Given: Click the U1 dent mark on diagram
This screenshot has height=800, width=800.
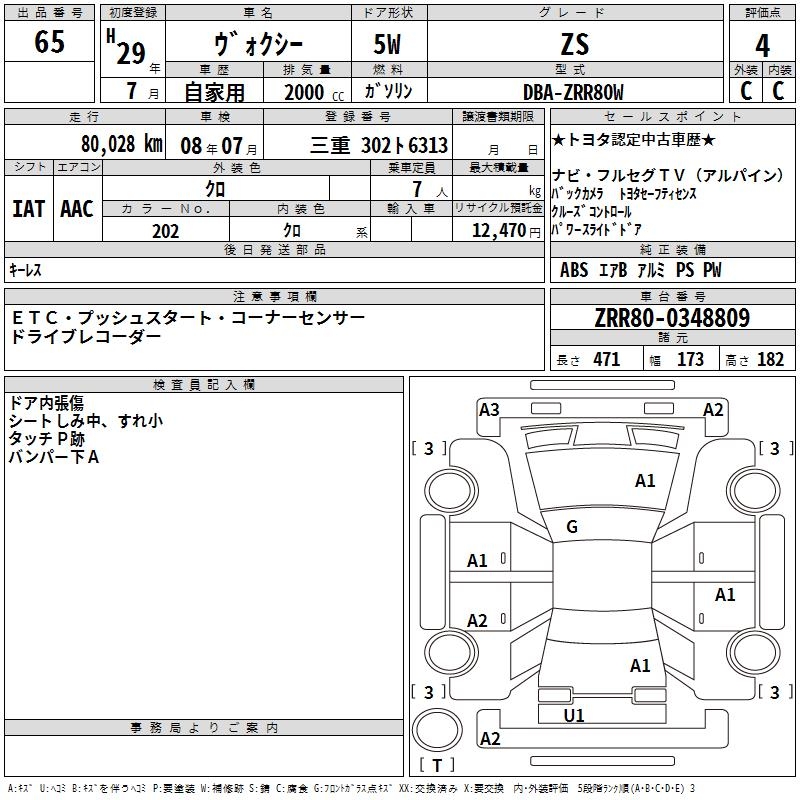Looking at the screenshot, I should click(574, 715).
